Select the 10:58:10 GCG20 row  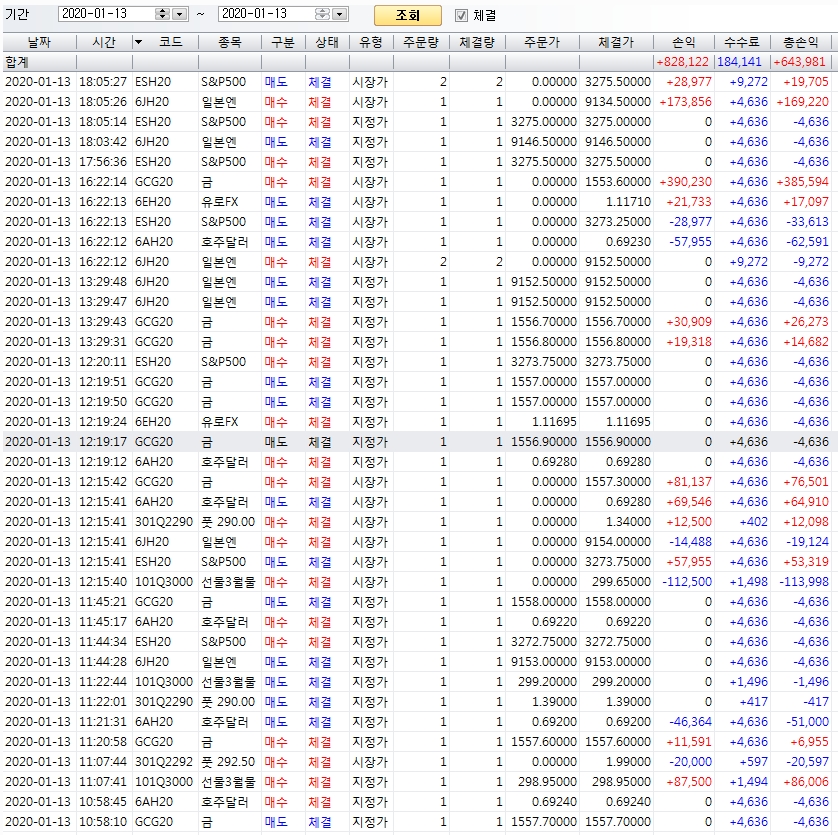point(417,822)
